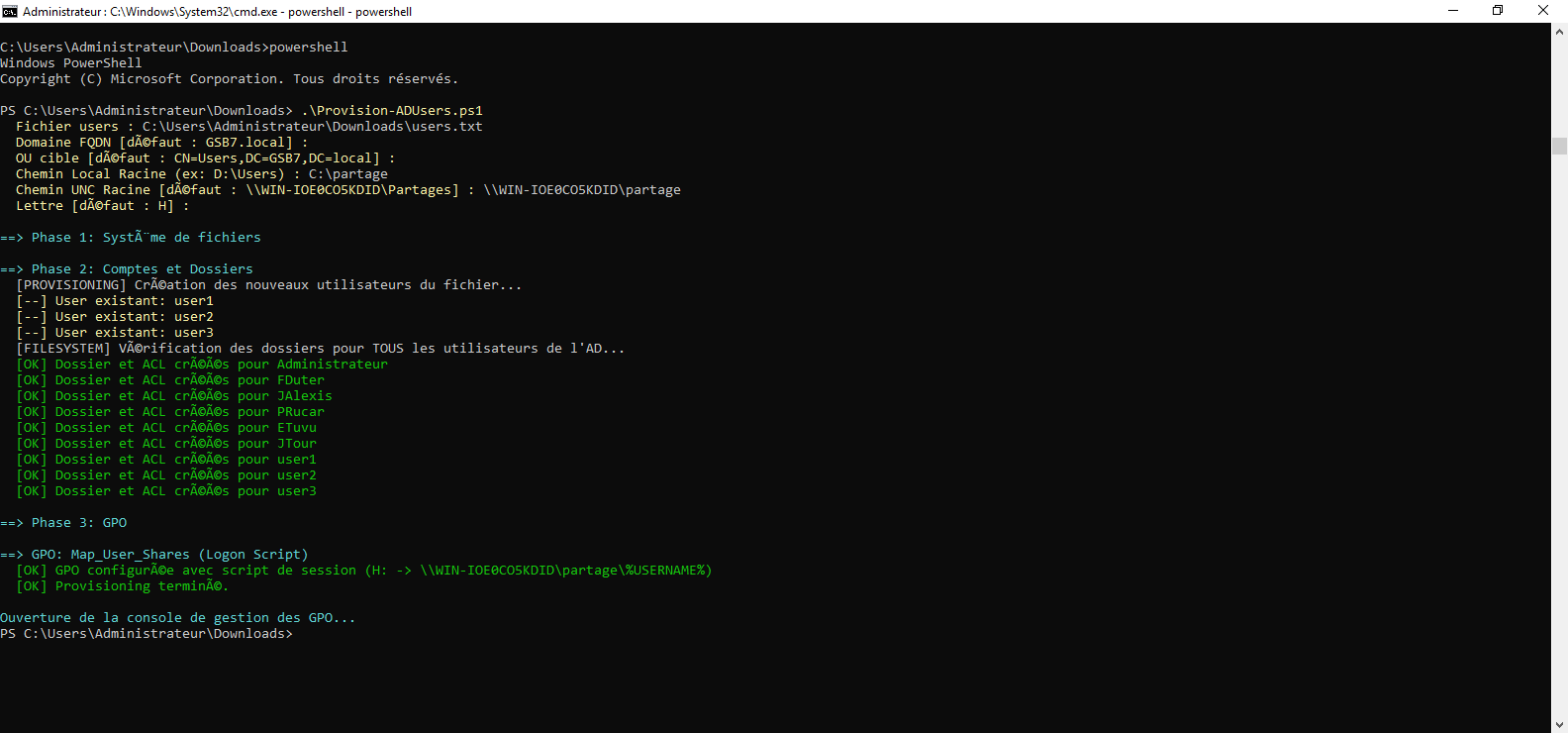Click the 'Fichier users' path line

click(x=249, y=126)
